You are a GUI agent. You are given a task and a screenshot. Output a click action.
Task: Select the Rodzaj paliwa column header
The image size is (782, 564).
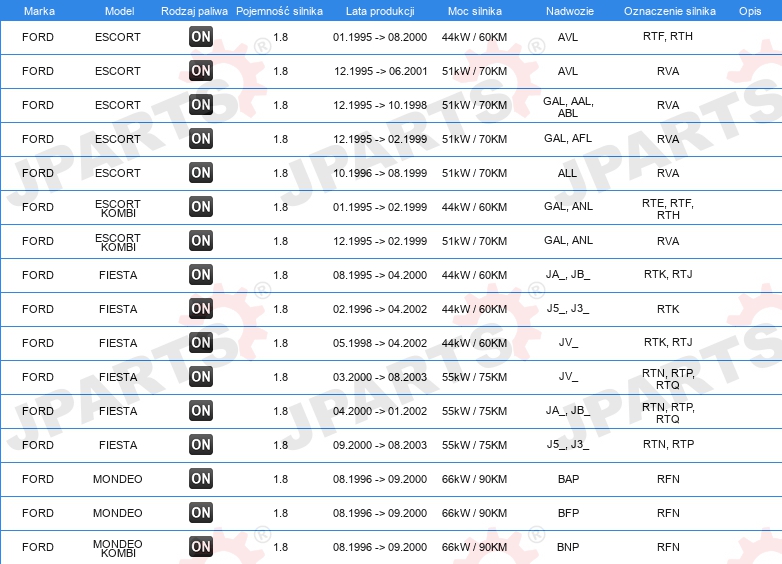tap(194, 11)
